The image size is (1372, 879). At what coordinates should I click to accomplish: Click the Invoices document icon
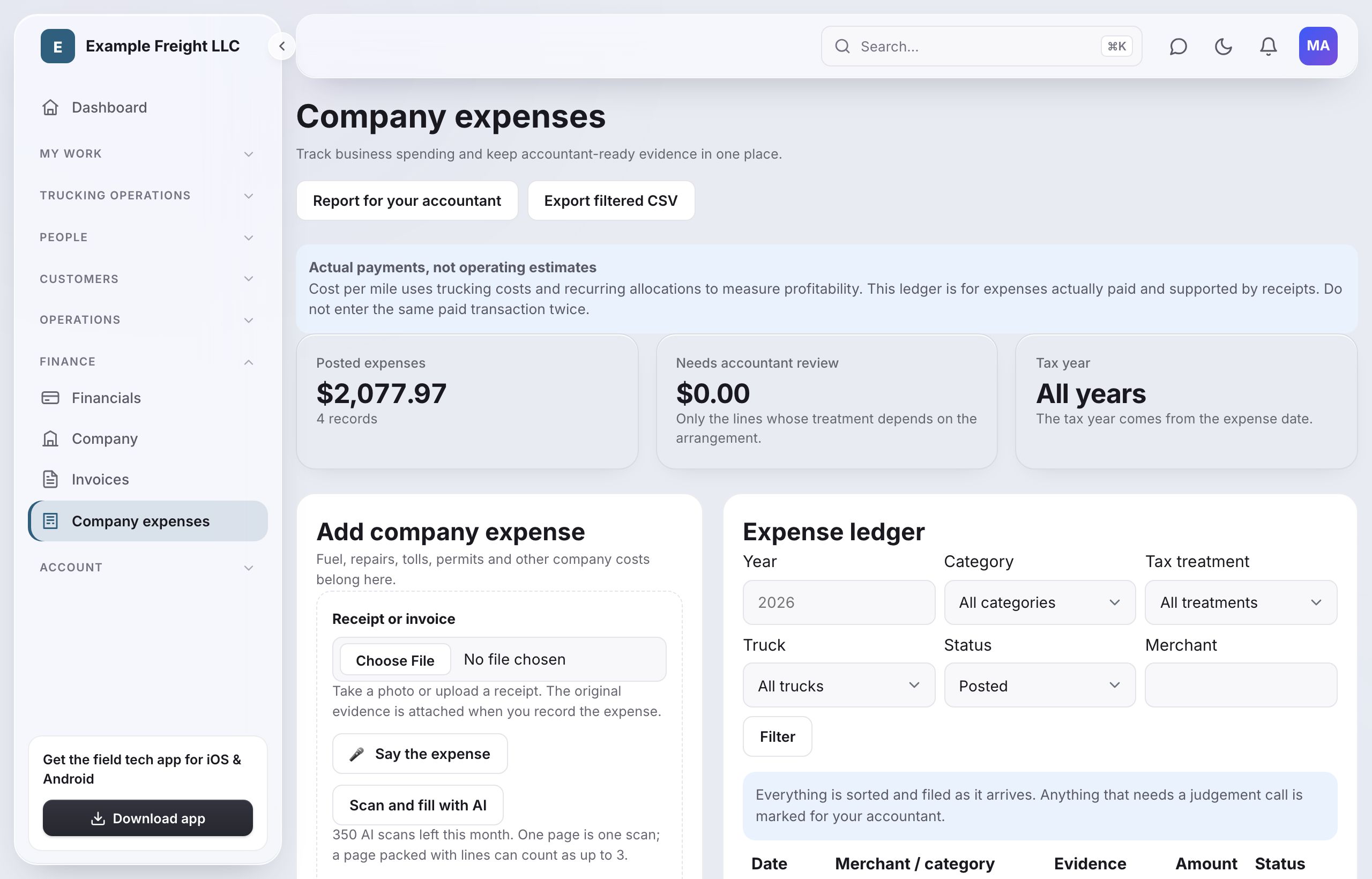(50, 480)
